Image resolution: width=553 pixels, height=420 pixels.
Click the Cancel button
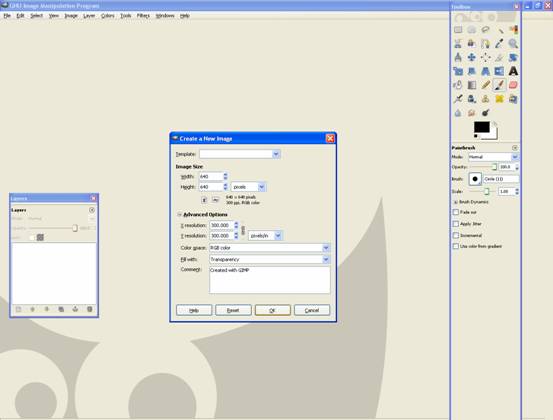(x=312, y=310)
